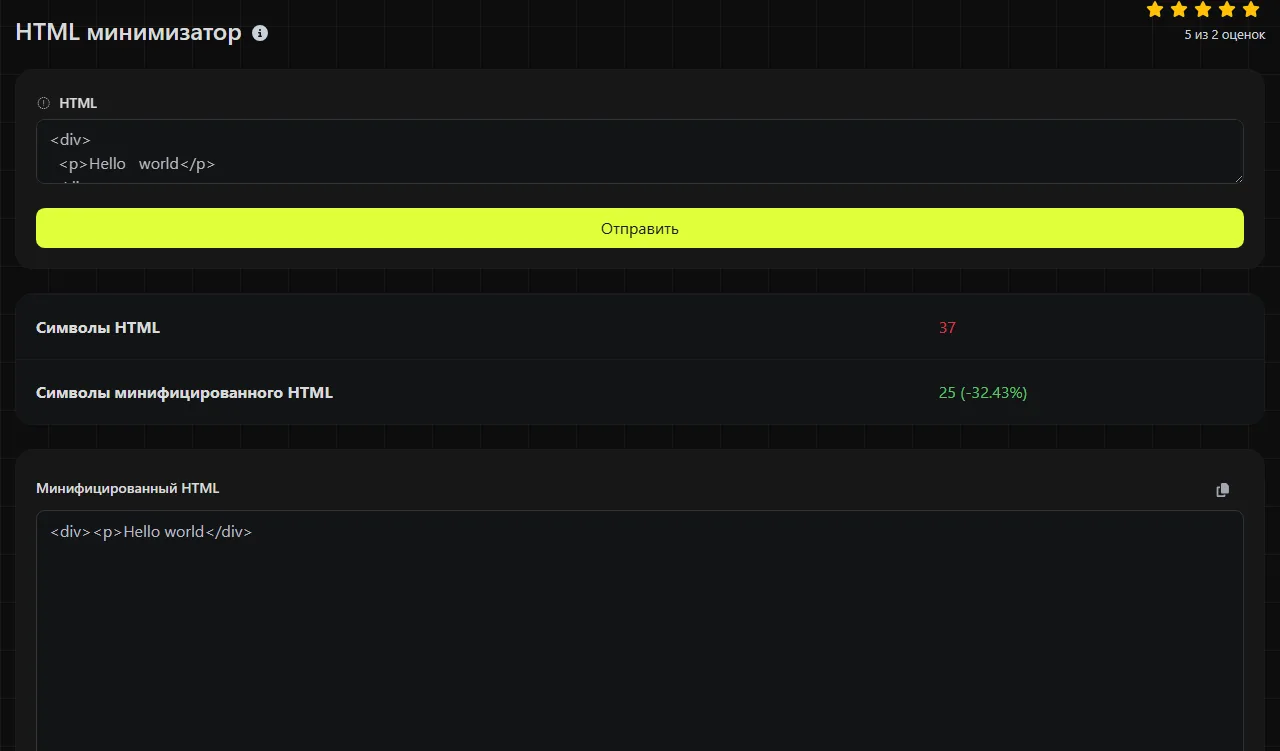The height and width of the screenshot is (751, 1280).
Task: Select the green 25 (-32.43%) value
Action: [x=983, y=393]
